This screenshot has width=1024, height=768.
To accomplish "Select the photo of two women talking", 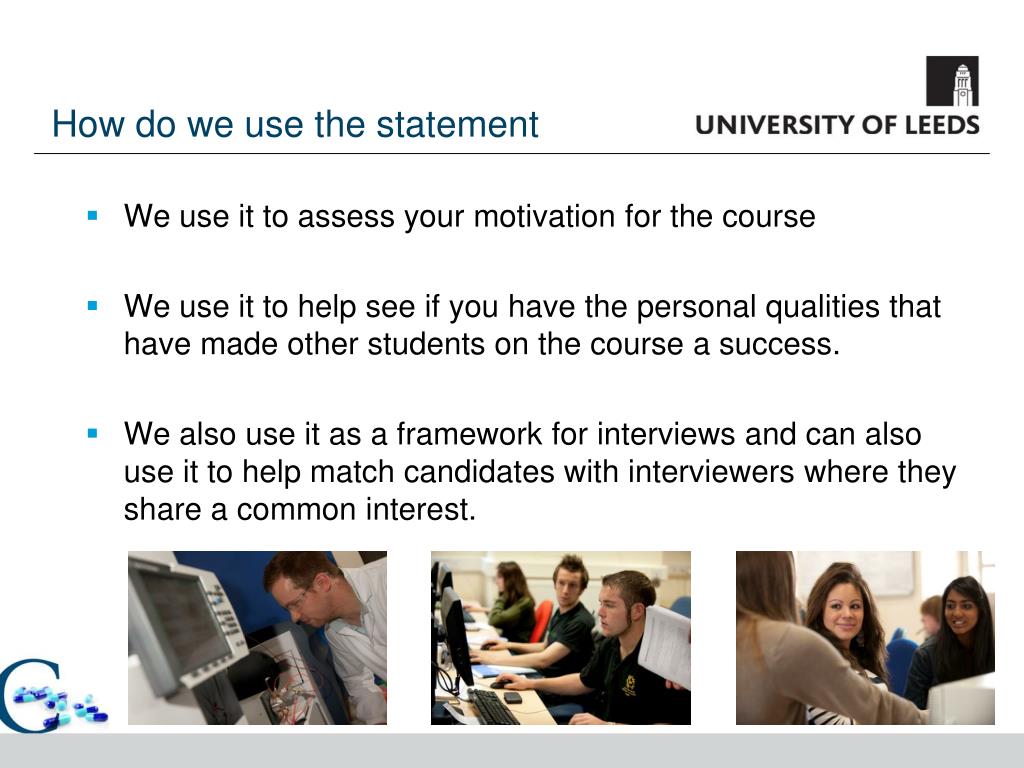I will tap(865, 637).
